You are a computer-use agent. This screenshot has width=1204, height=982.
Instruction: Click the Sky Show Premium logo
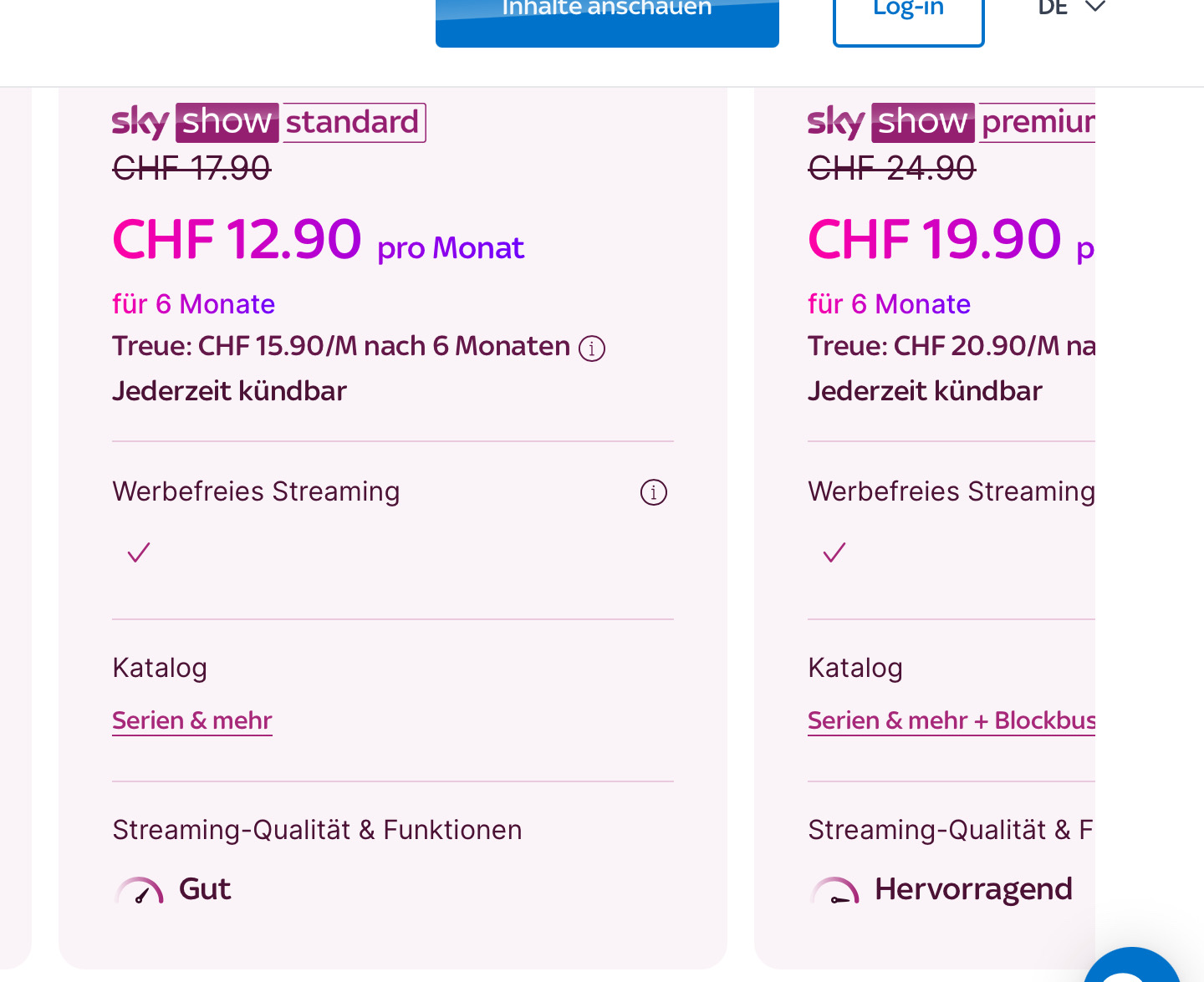pos(951,123)
